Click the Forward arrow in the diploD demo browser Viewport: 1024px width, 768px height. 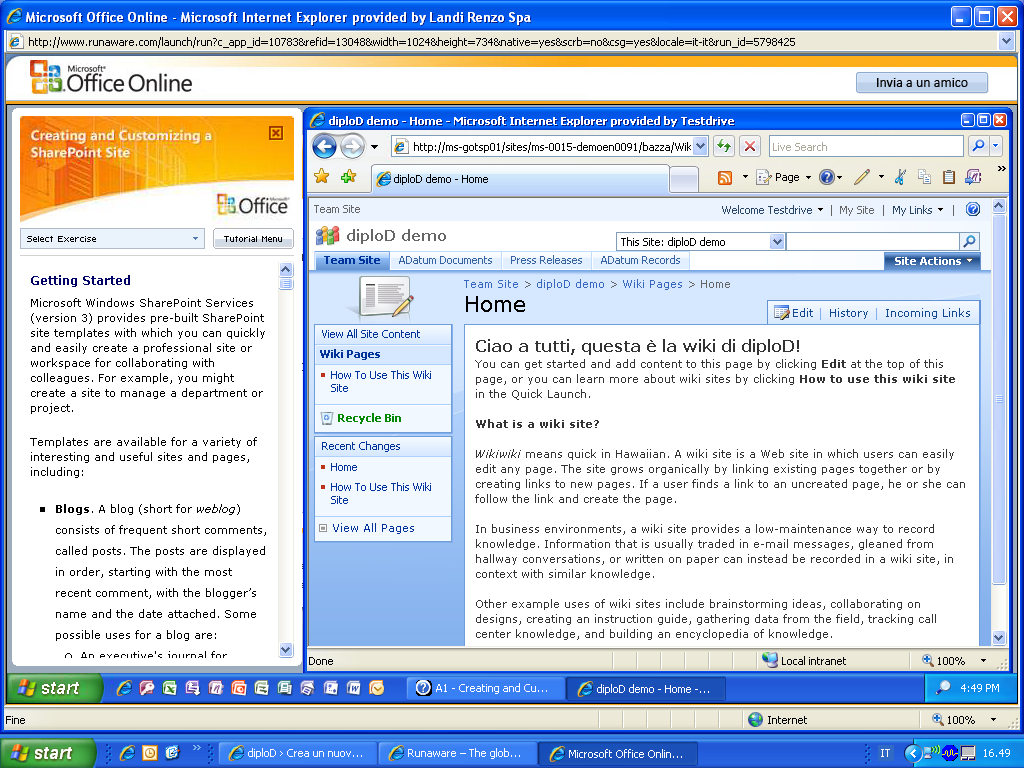[352, 146]
